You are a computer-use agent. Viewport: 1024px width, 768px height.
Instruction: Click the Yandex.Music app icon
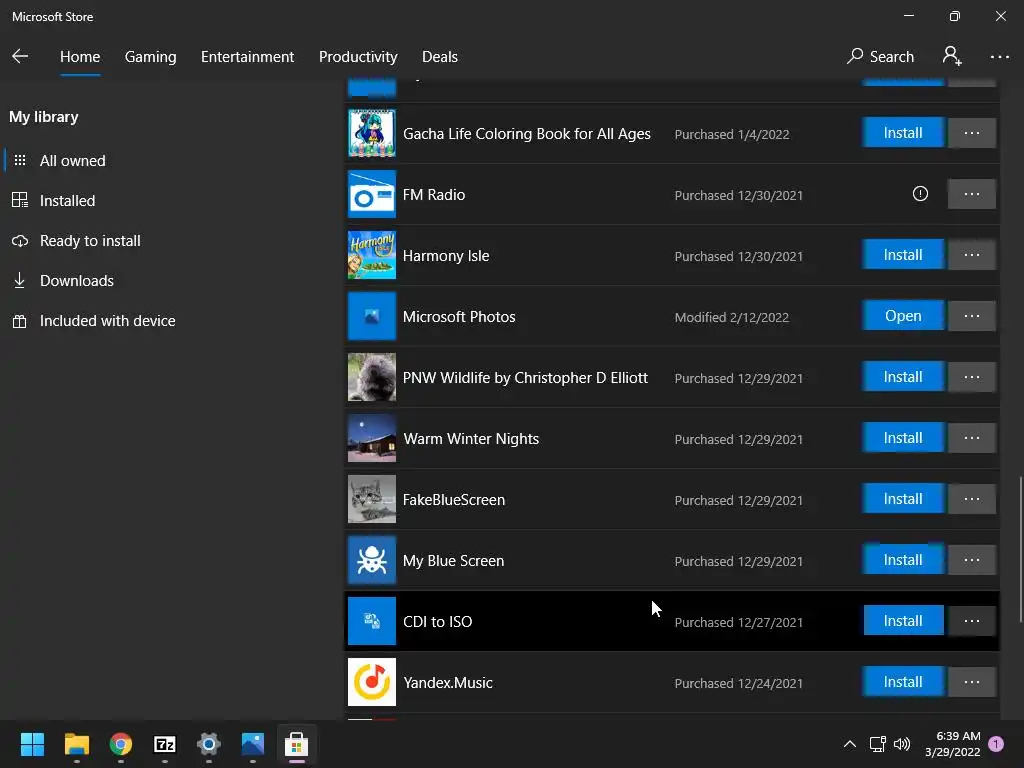coord(372,682)
